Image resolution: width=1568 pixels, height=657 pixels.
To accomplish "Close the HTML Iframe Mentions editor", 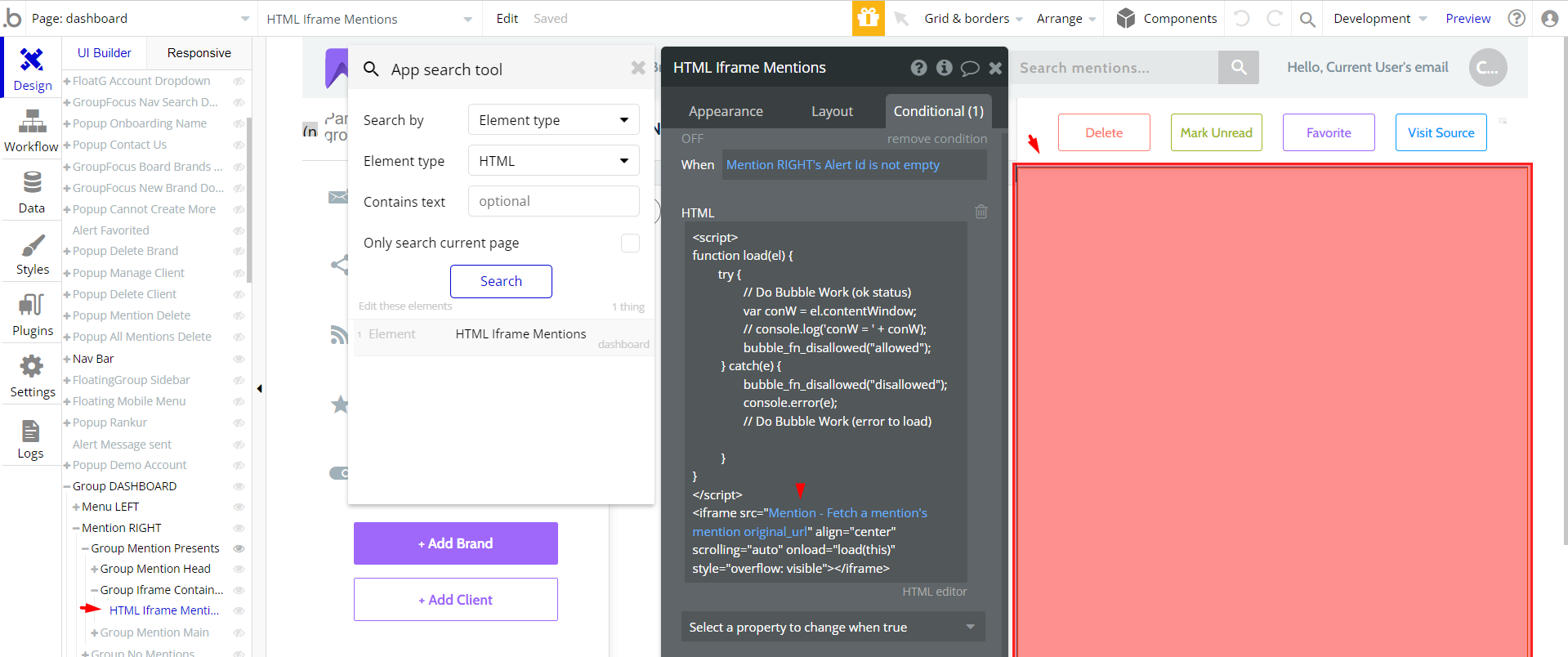I will [995, 68].
